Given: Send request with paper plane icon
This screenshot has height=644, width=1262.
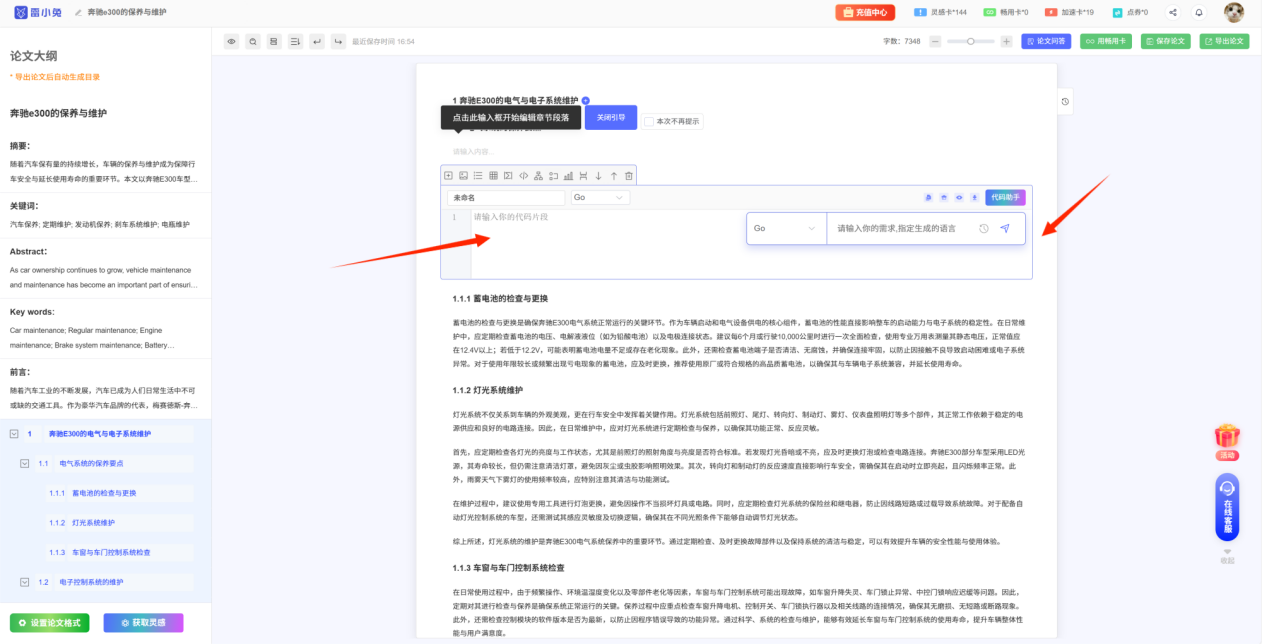Looking at the screenshot, I should (1005, 228).
